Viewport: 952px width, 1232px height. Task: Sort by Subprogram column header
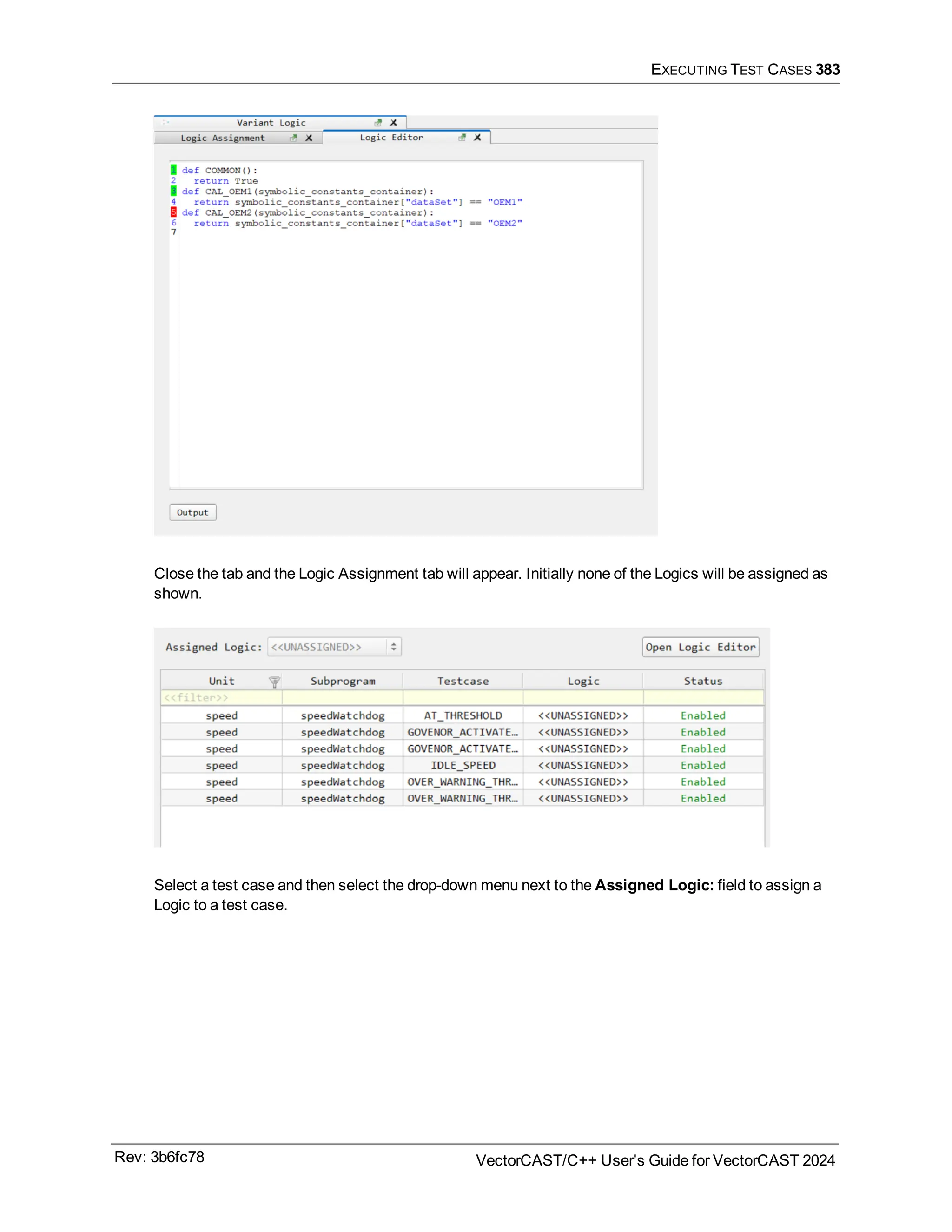click(343, 681)
